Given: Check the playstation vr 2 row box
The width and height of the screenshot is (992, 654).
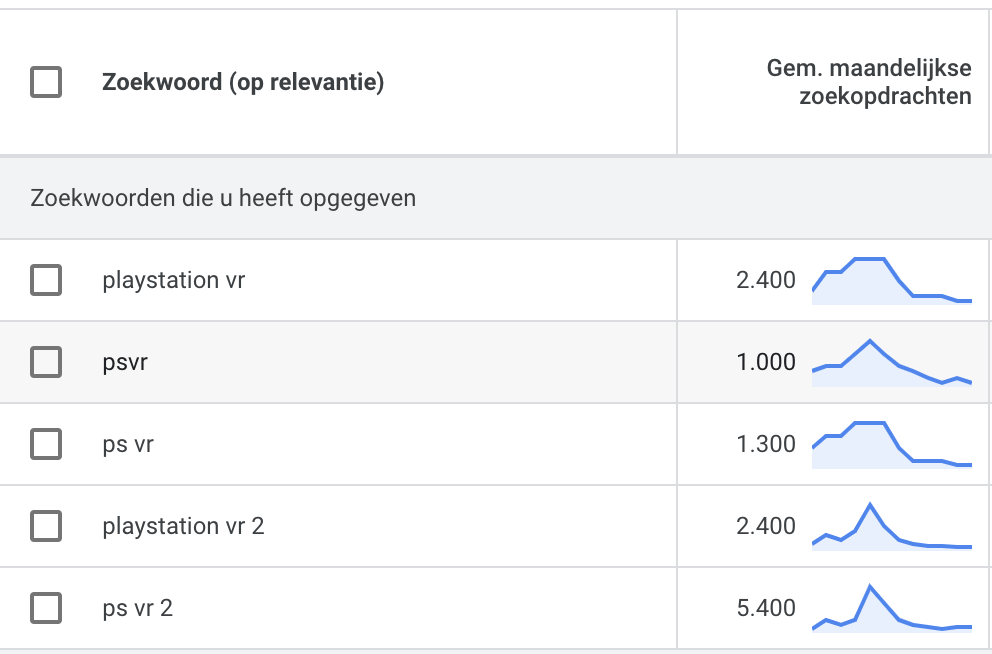Looking at the screenshot, I should click(46, 526).
